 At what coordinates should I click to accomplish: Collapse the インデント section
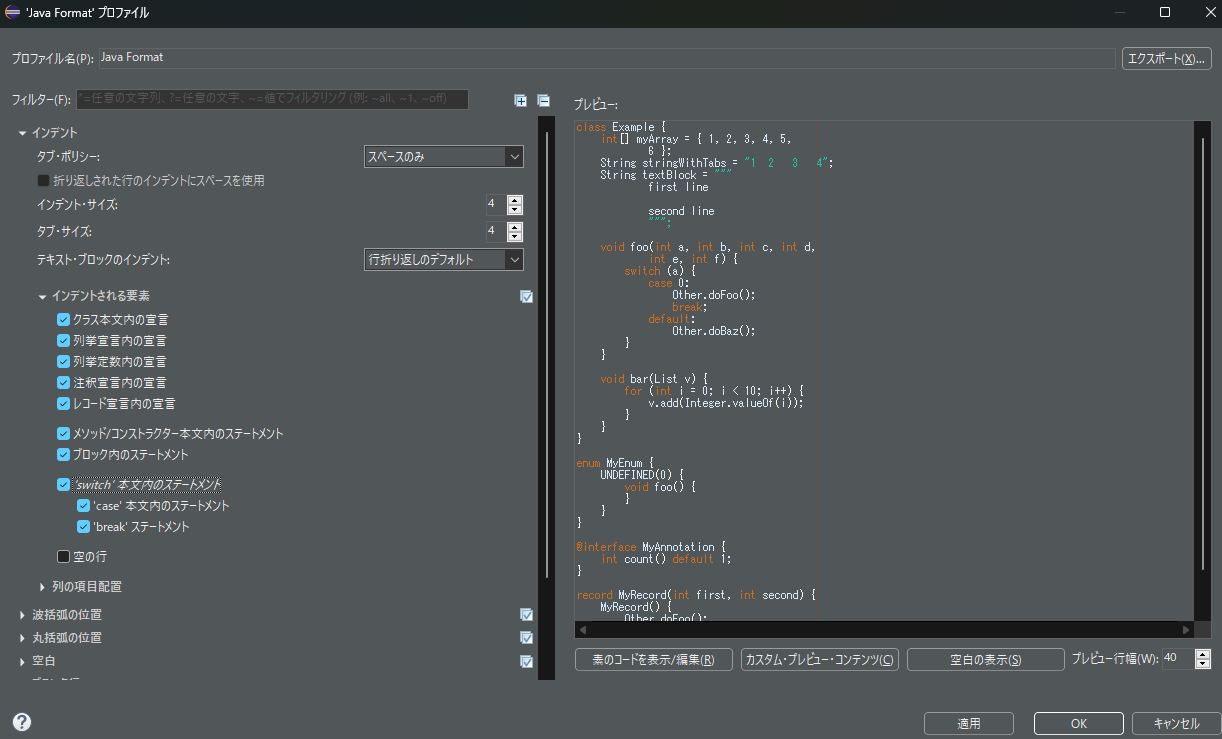tap(22, 133)
